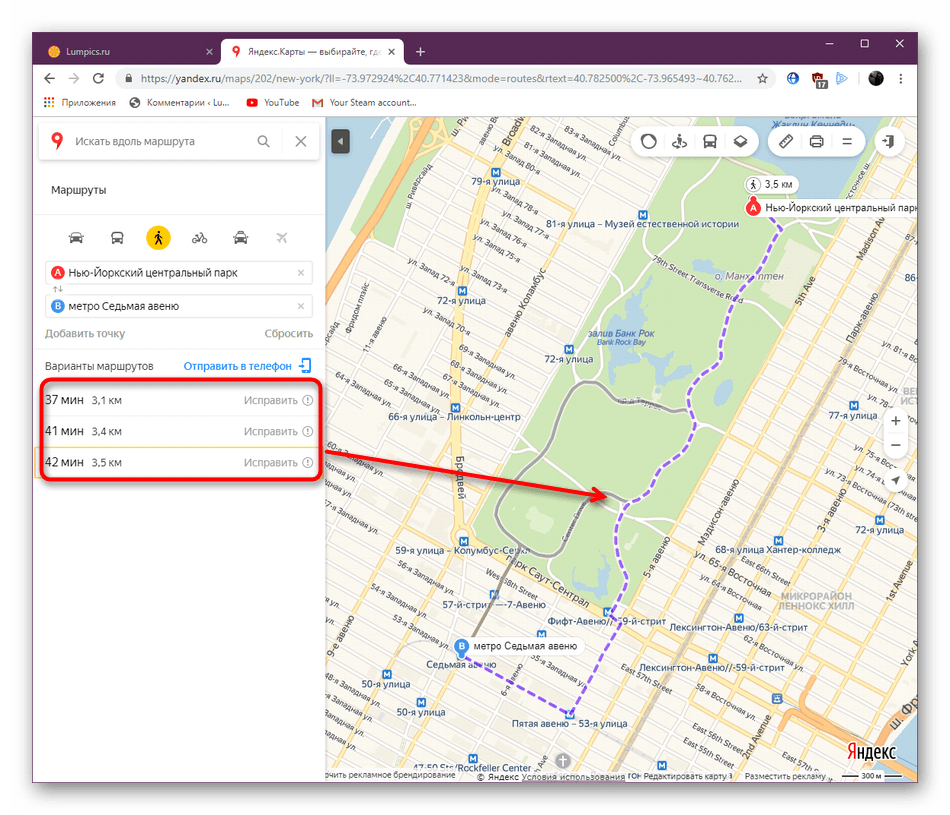Clear the point B Seventh Avenue field

tap(301, 306)
